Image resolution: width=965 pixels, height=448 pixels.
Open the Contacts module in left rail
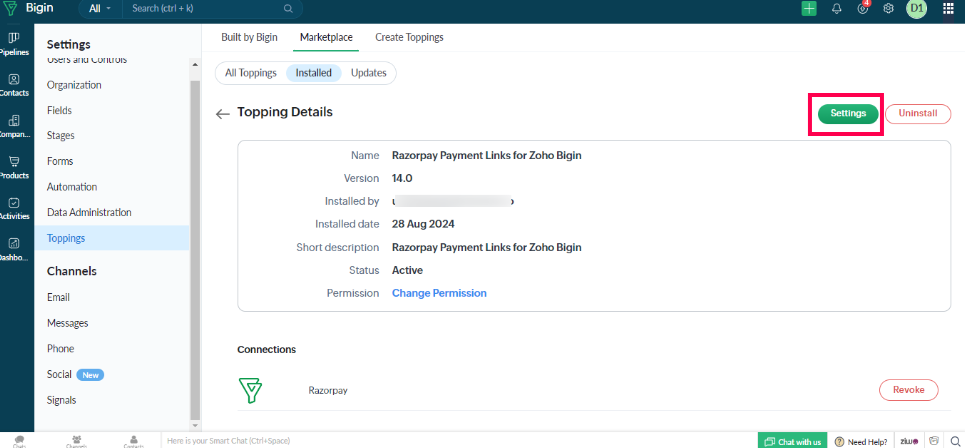[14, 85]
